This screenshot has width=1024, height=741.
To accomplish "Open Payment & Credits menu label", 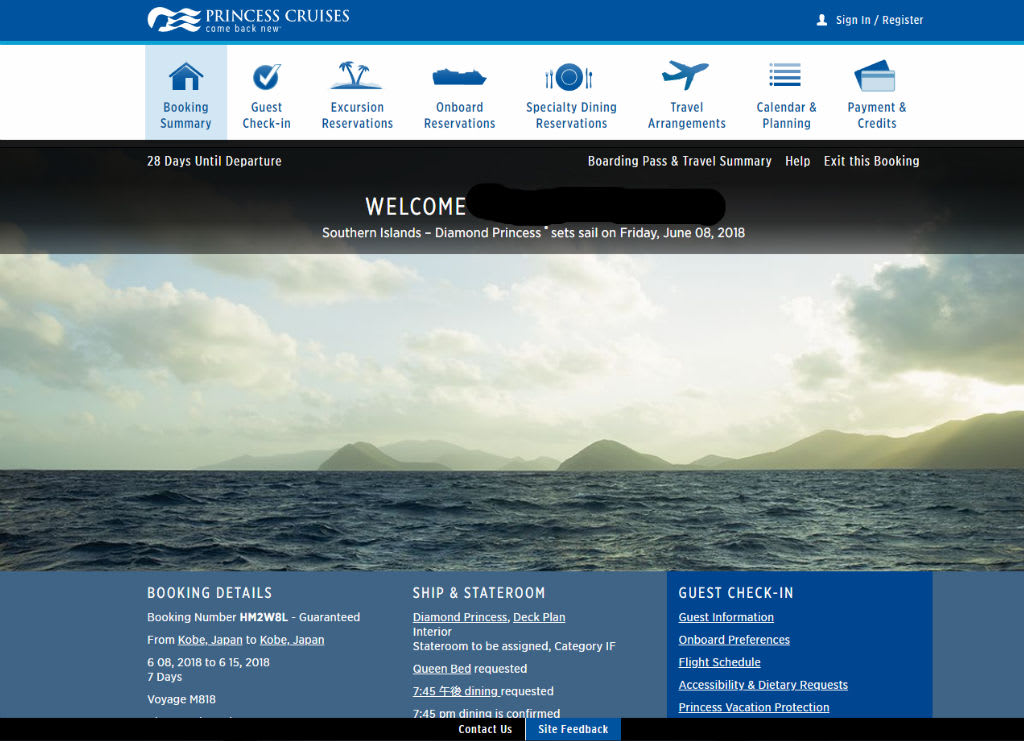I will (876, 115).
